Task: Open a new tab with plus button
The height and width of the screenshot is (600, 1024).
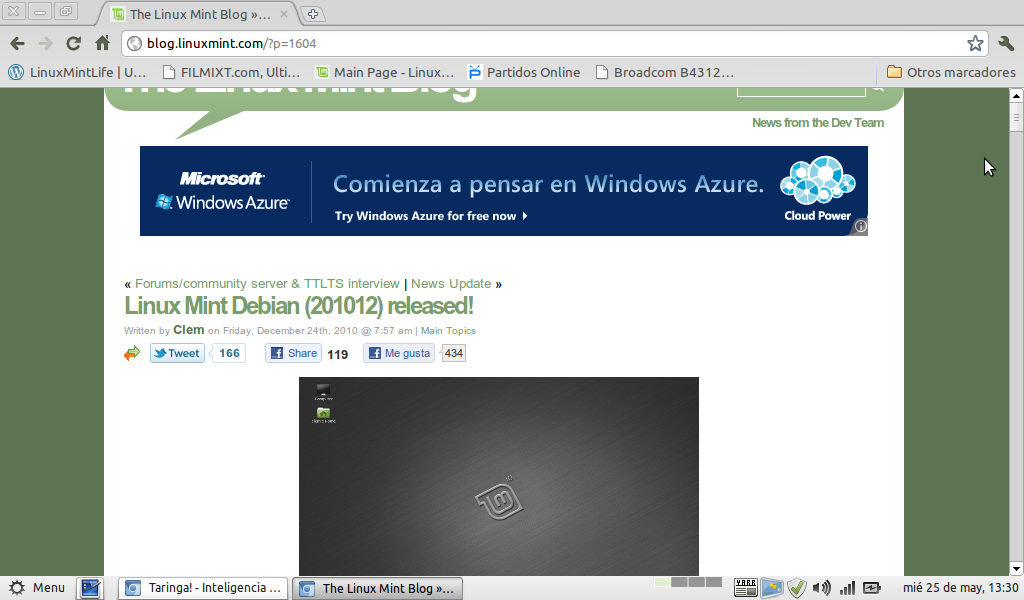Action: (x=313, y=14)
